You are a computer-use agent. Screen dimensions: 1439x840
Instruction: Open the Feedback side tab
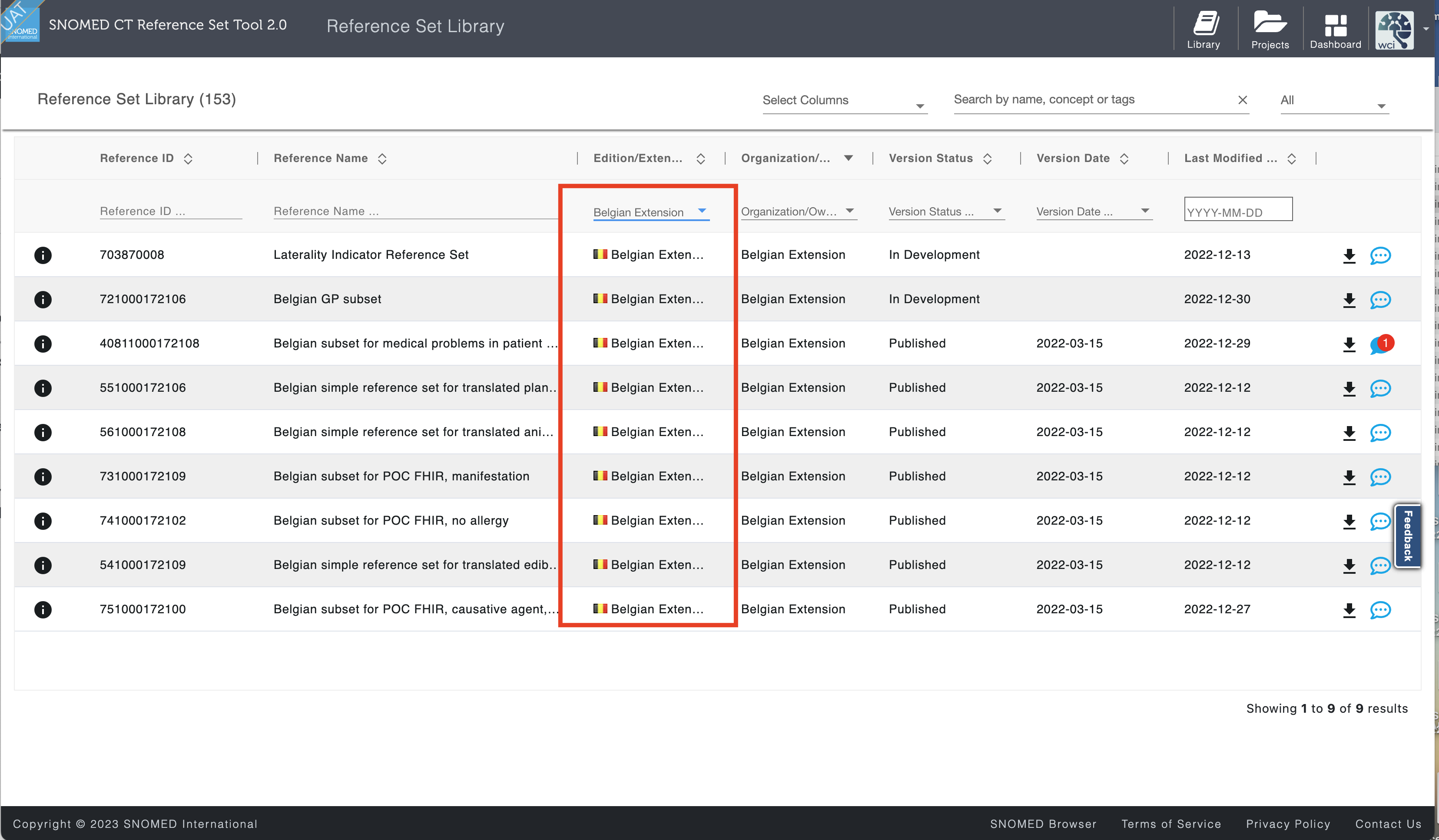[1407, 535]
